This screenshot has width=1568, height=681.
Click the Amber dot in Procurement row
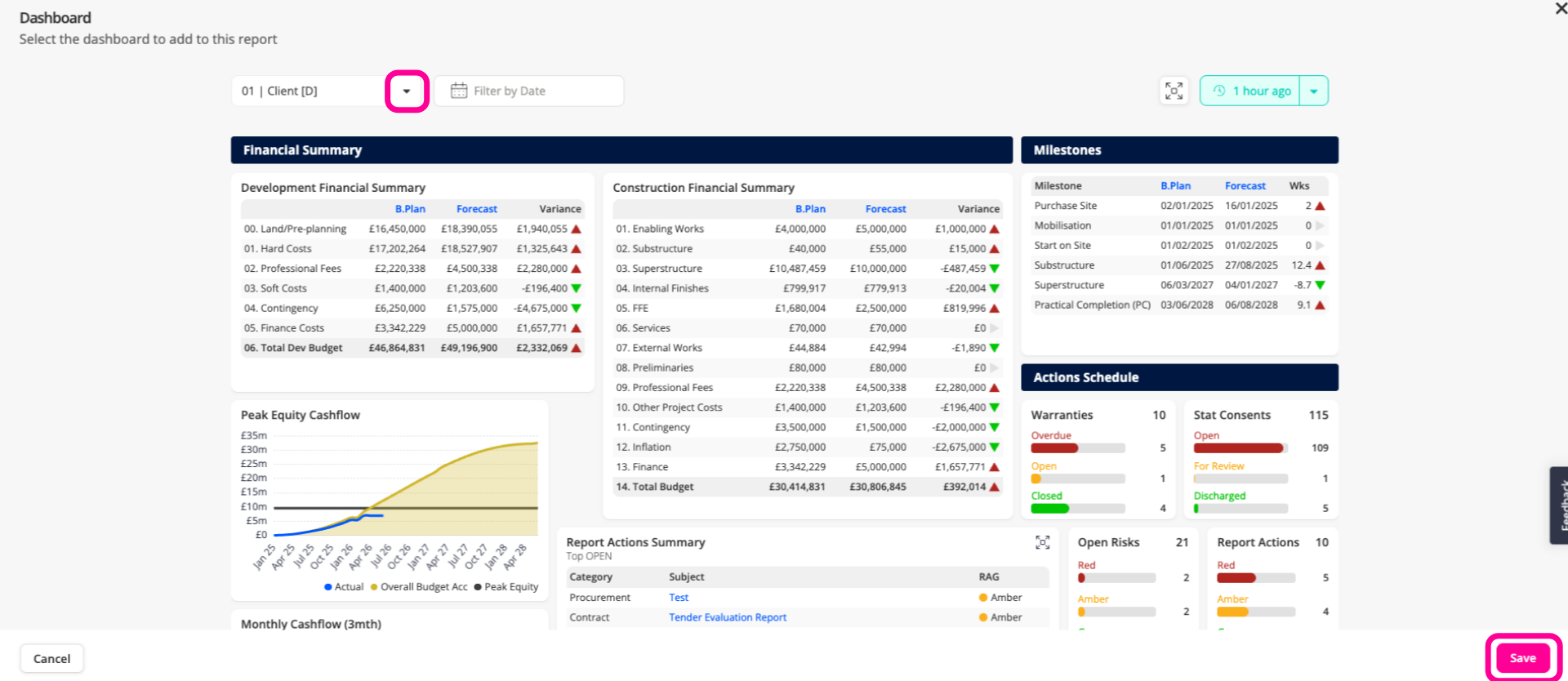(983, 598)
